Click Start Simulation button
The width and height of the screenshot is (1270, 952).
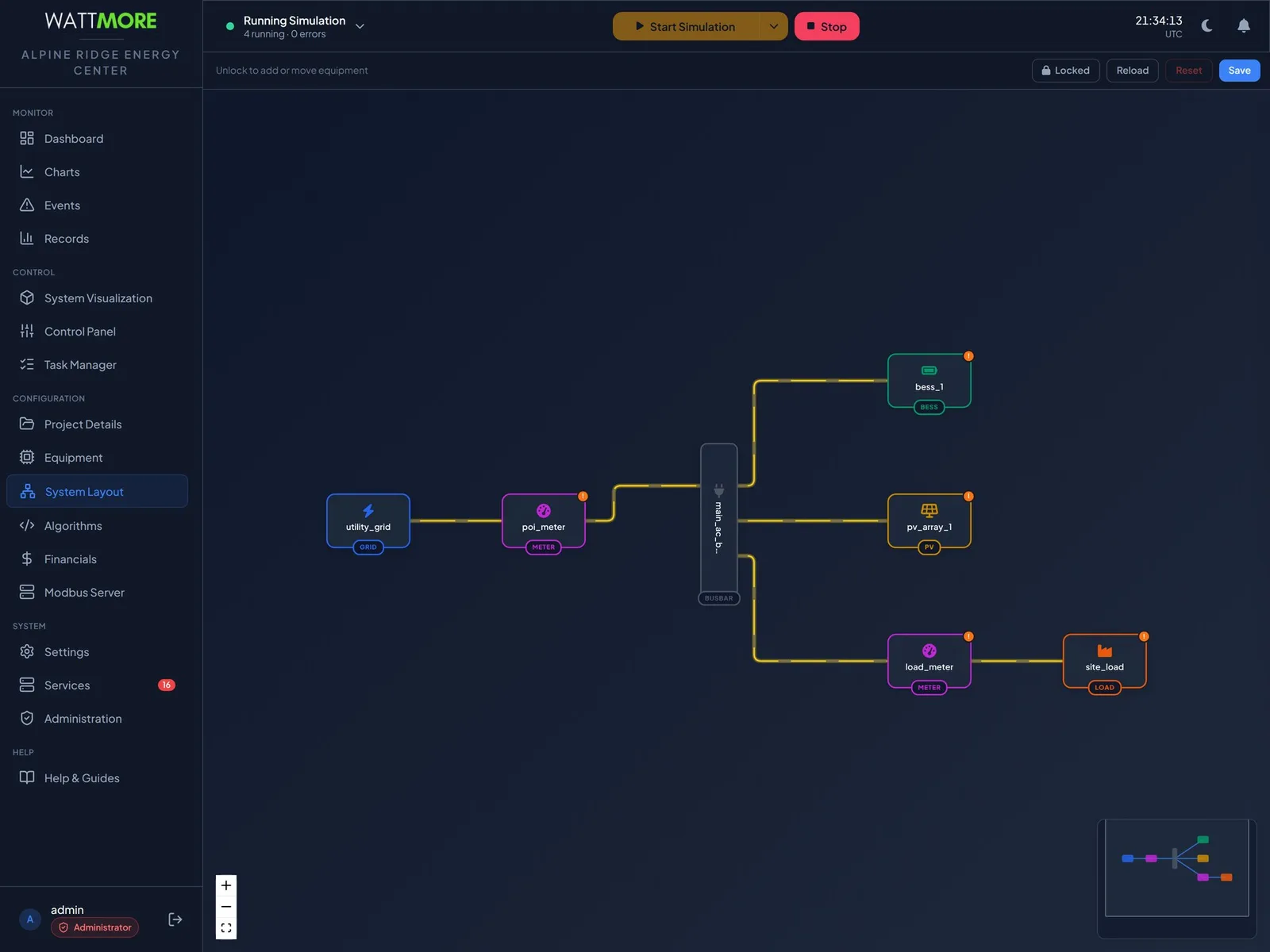tap(686, 26)
